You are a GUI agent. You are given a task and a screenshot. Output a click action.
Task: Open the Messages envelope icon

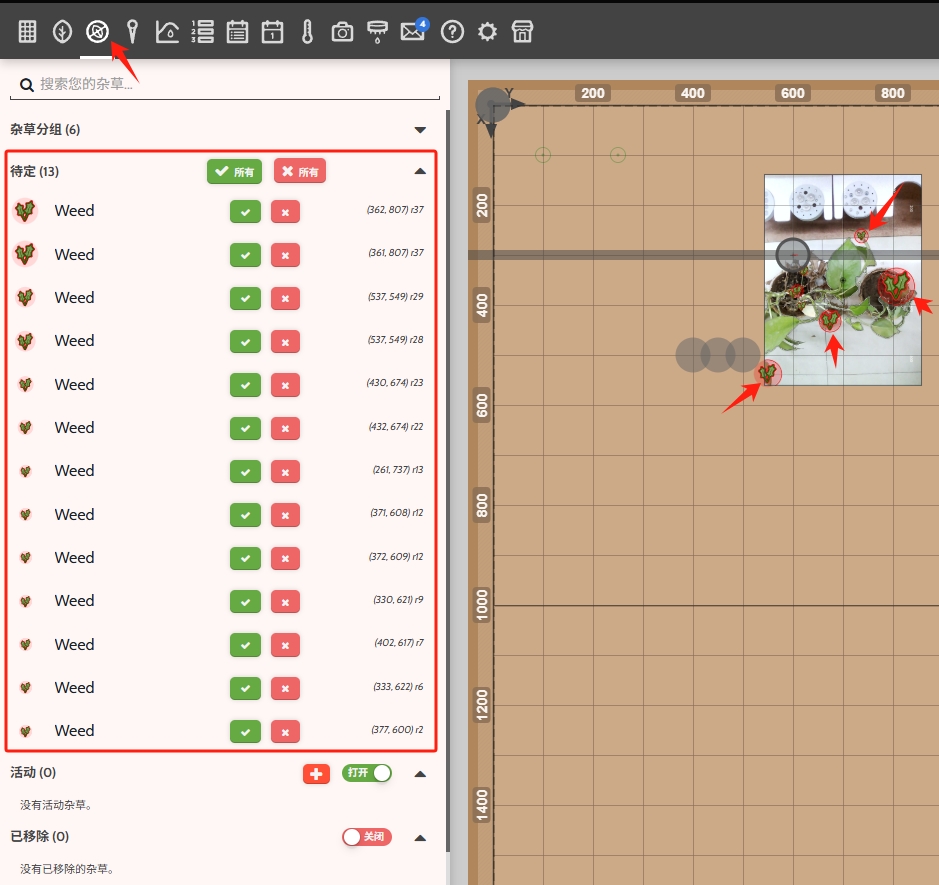pos(412,32)
